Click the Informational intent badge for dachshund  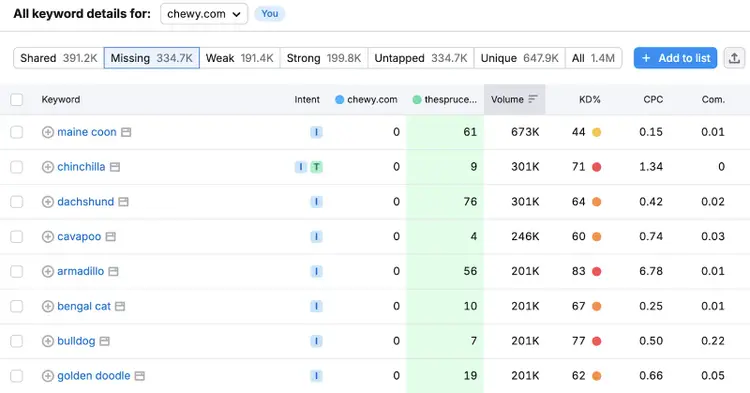point(316,202)
